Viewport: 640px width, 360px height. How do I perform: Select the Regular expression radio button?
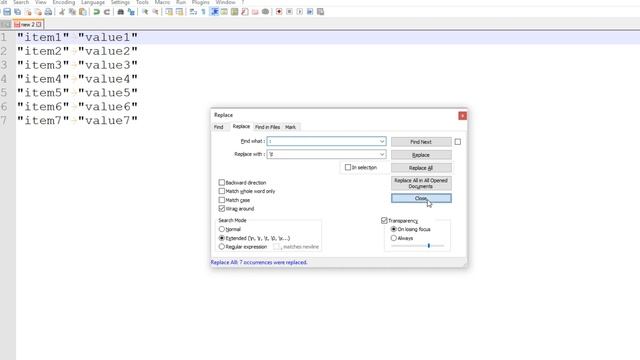pos(222,247)
